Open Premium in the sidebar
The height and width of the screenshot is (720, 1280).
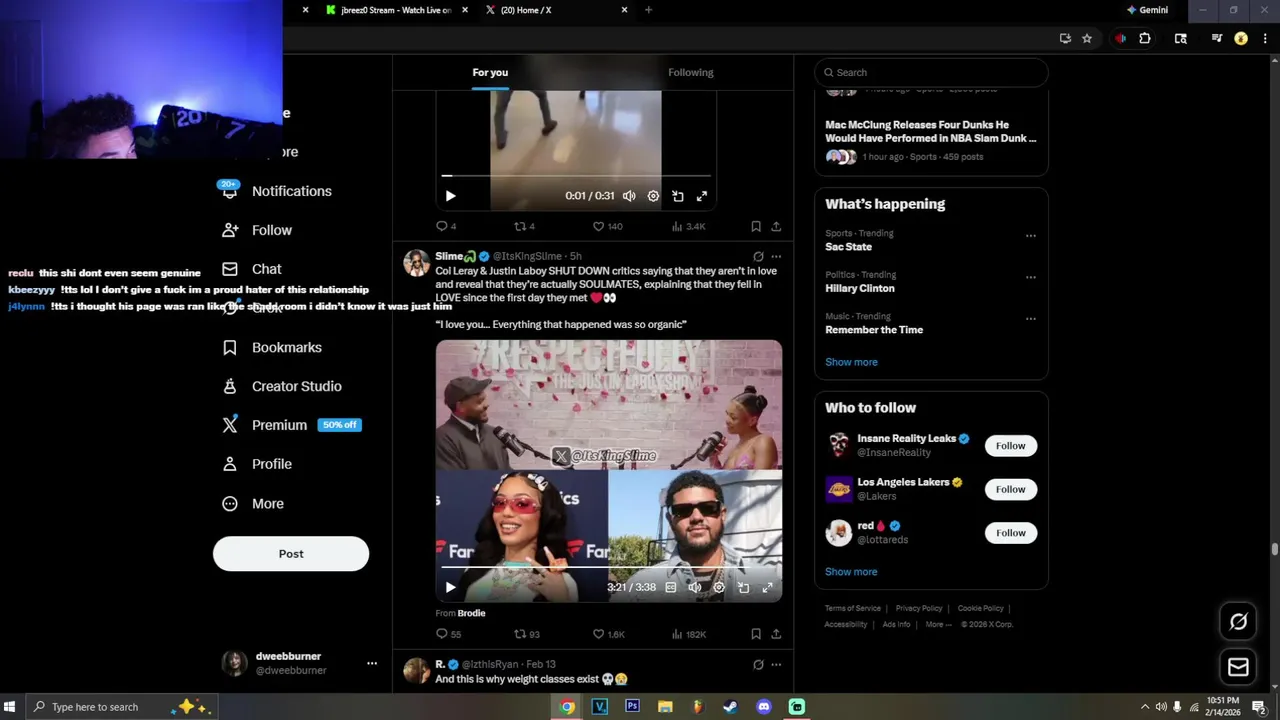291,425
